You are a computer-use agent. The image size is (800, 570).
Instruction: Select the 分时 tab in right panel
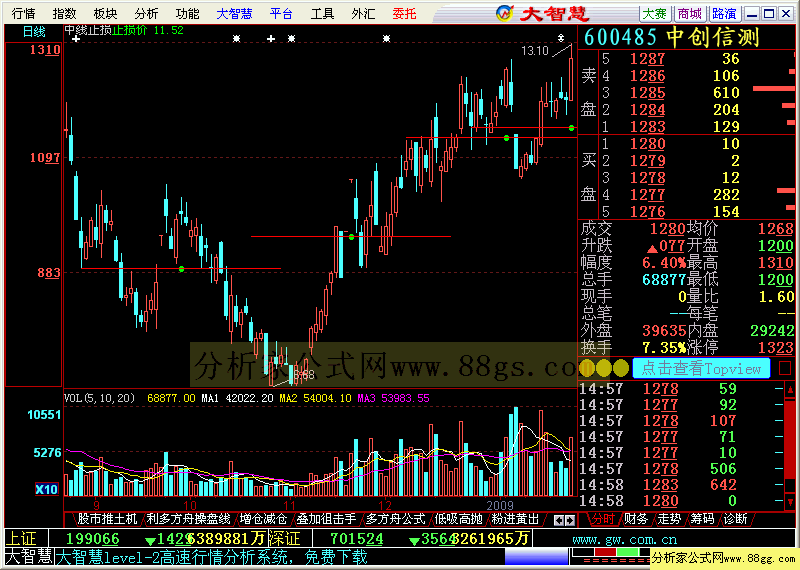[x=603, y=519]
